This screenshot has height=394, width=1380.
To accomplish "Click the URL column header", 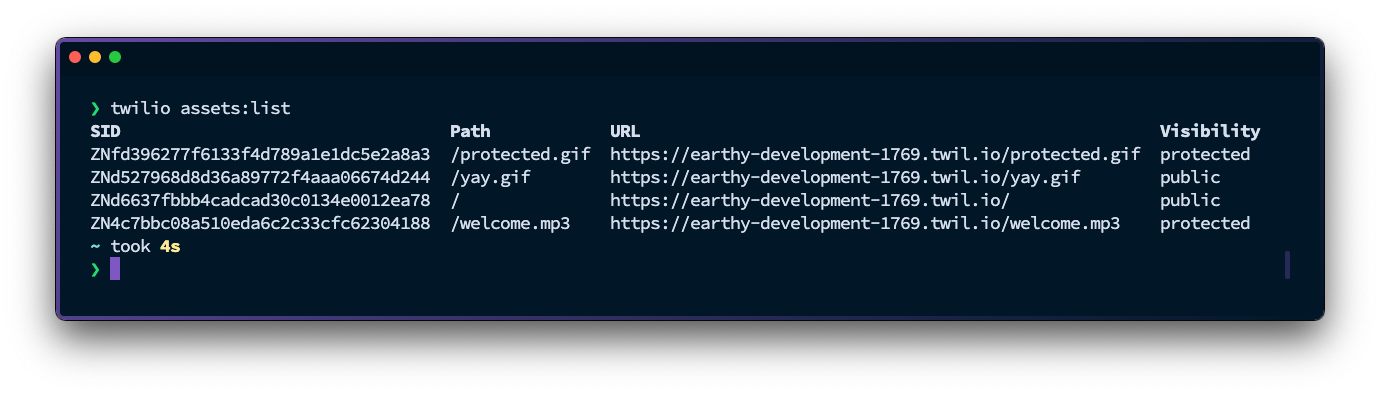I will 625,131.
